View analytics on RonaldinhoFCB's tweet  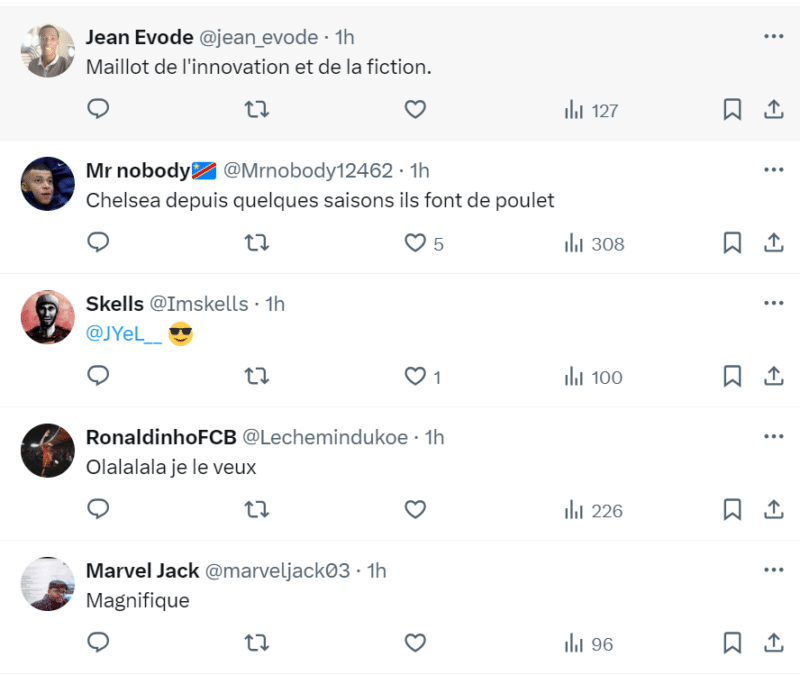click(x=593, y=511)
